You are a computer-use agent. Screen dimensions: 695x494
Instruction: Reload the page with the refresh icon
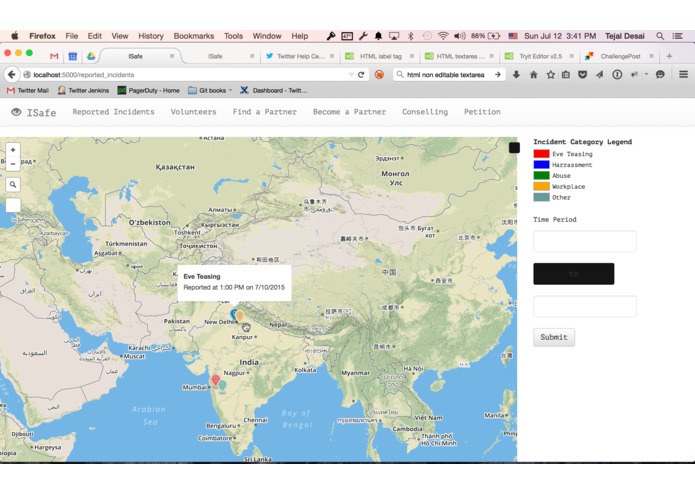click(x=361, y=74)
